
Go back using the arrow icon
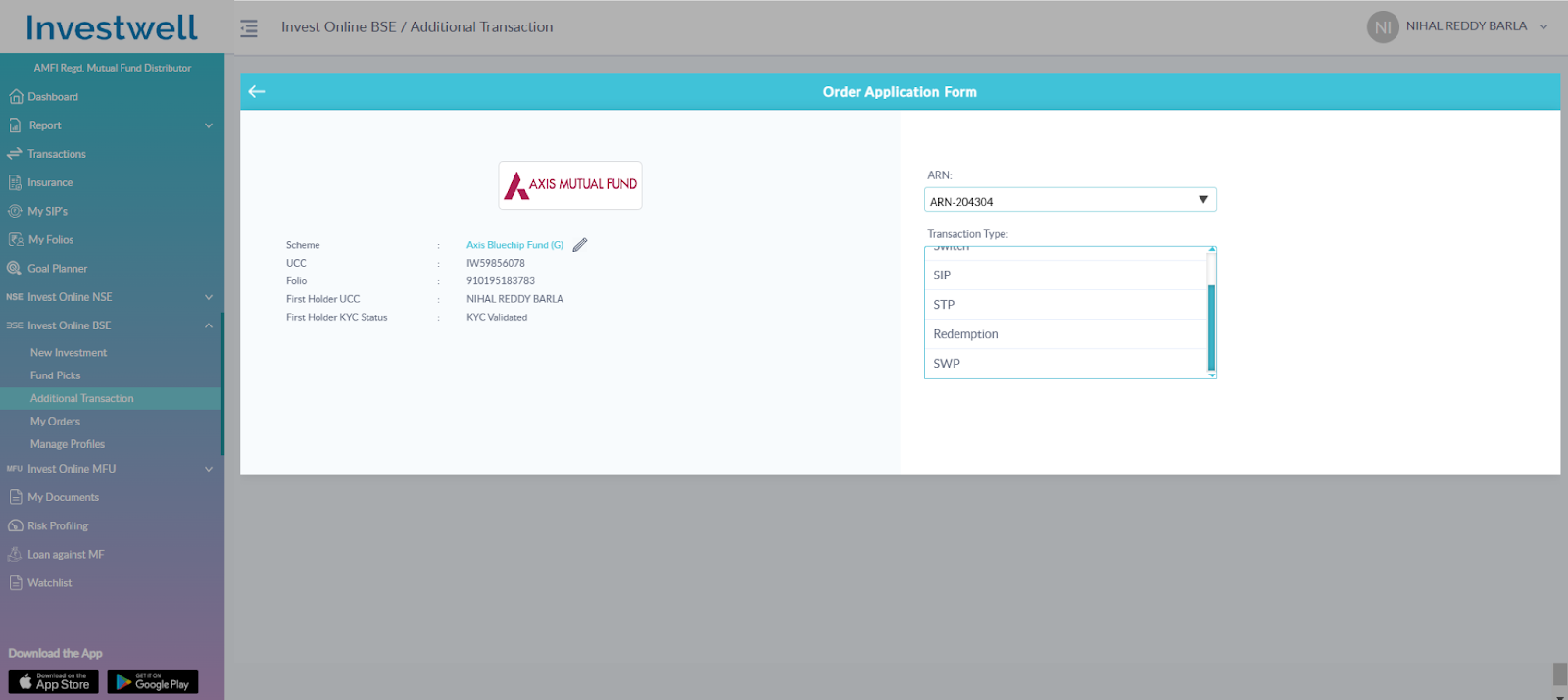(257, 91)
